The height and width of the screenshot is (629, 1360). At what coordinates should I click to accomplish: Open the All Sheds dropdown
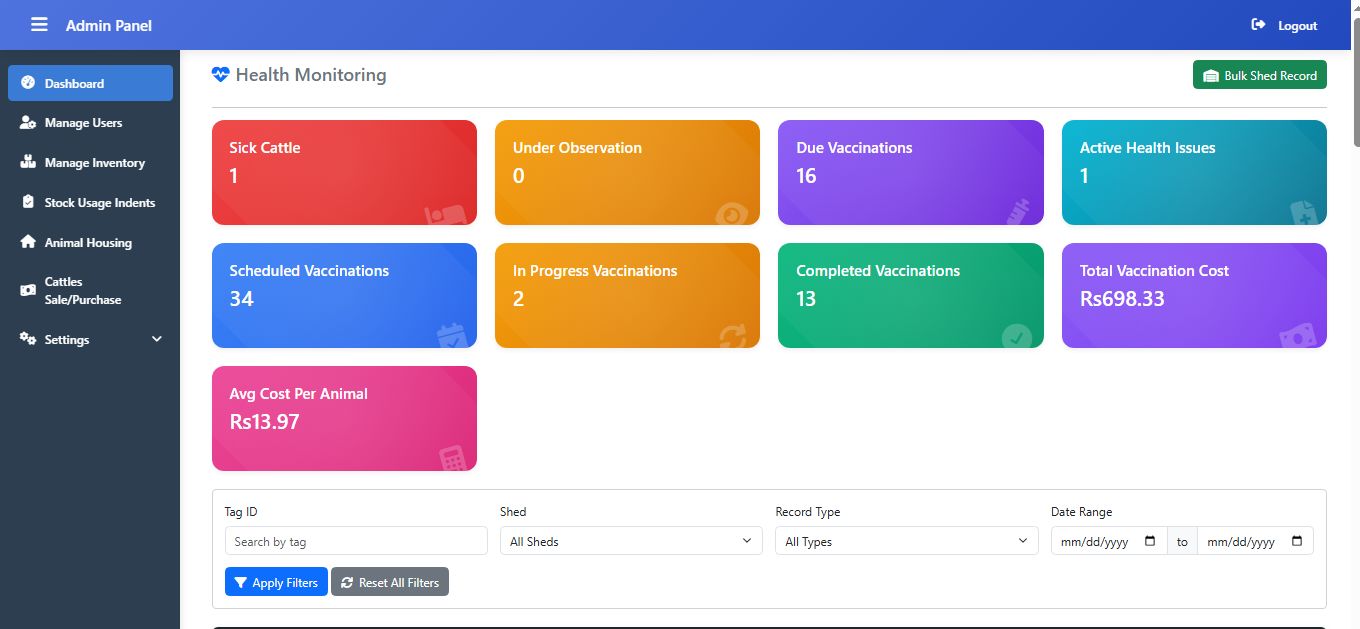pos(630,541)
